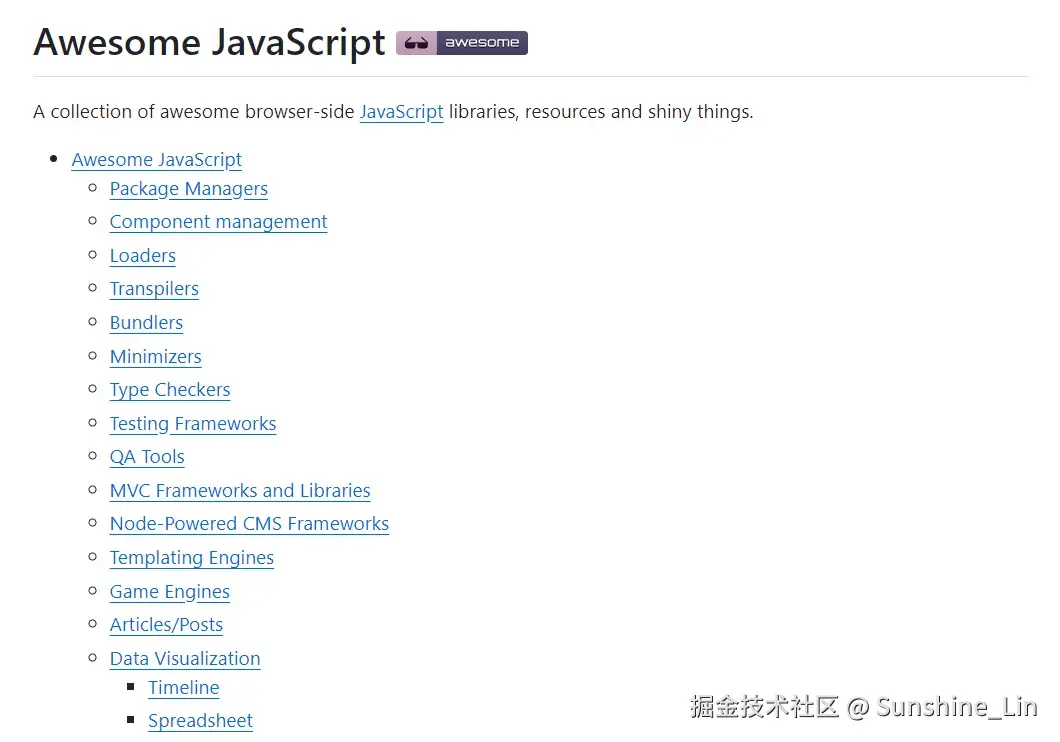
Task: Open the QA Tools link
Action: pos(147,457)
